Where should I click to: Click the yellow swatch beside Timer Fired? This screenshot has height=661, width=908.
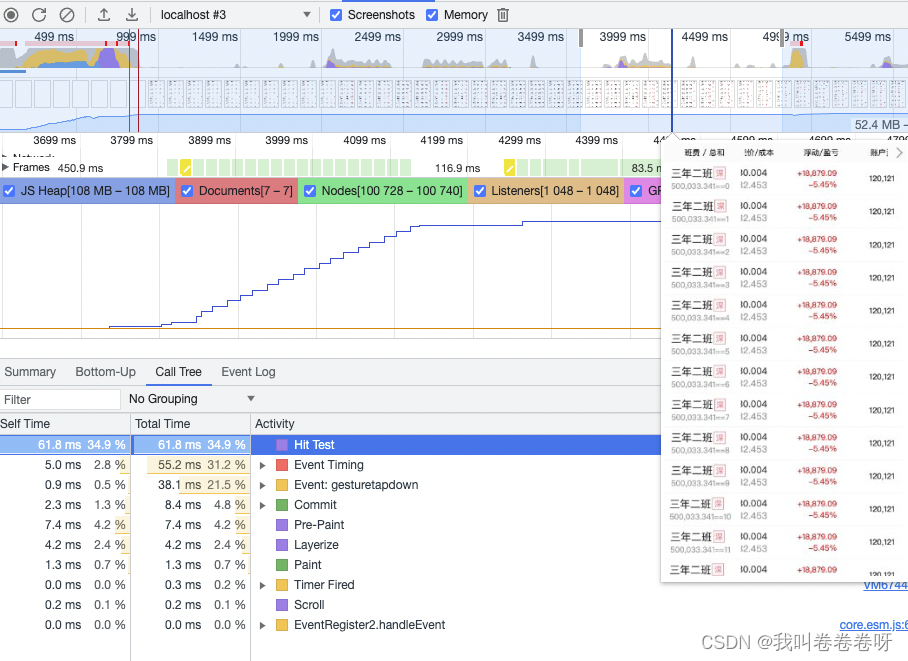282,585
